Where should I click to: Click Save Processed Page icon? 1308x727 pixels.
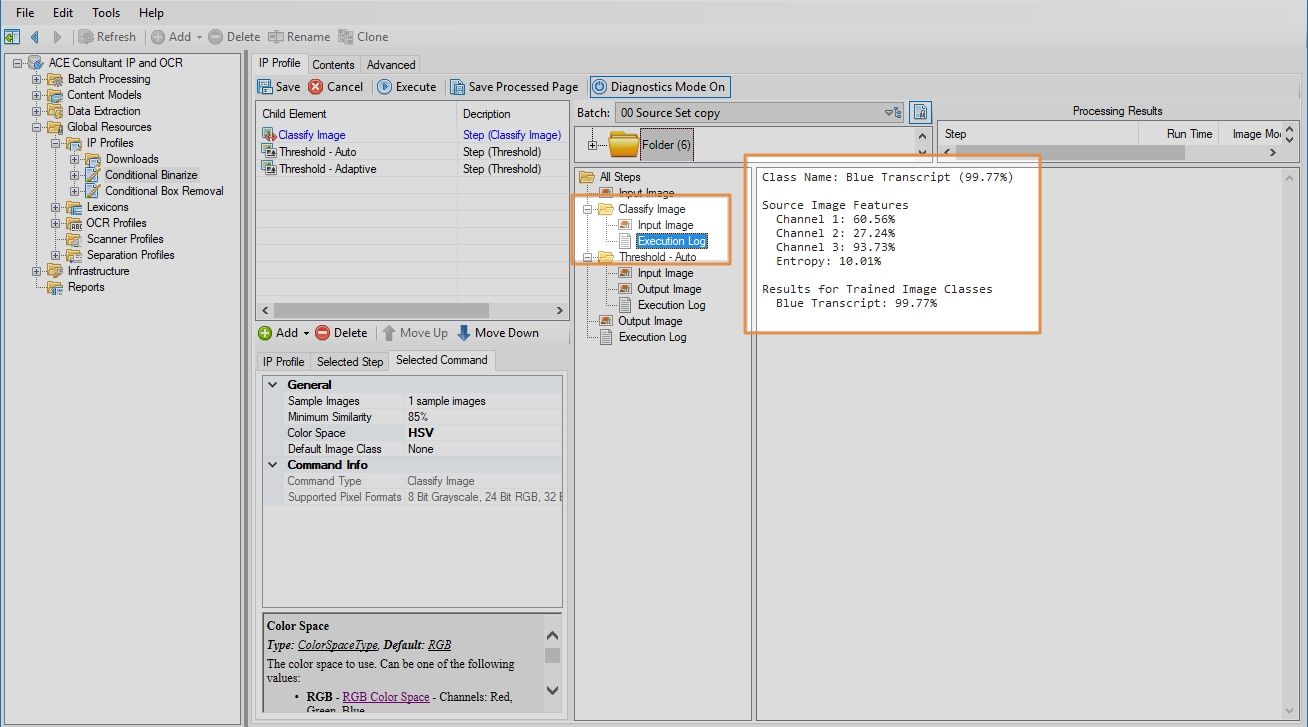(457, 87)
